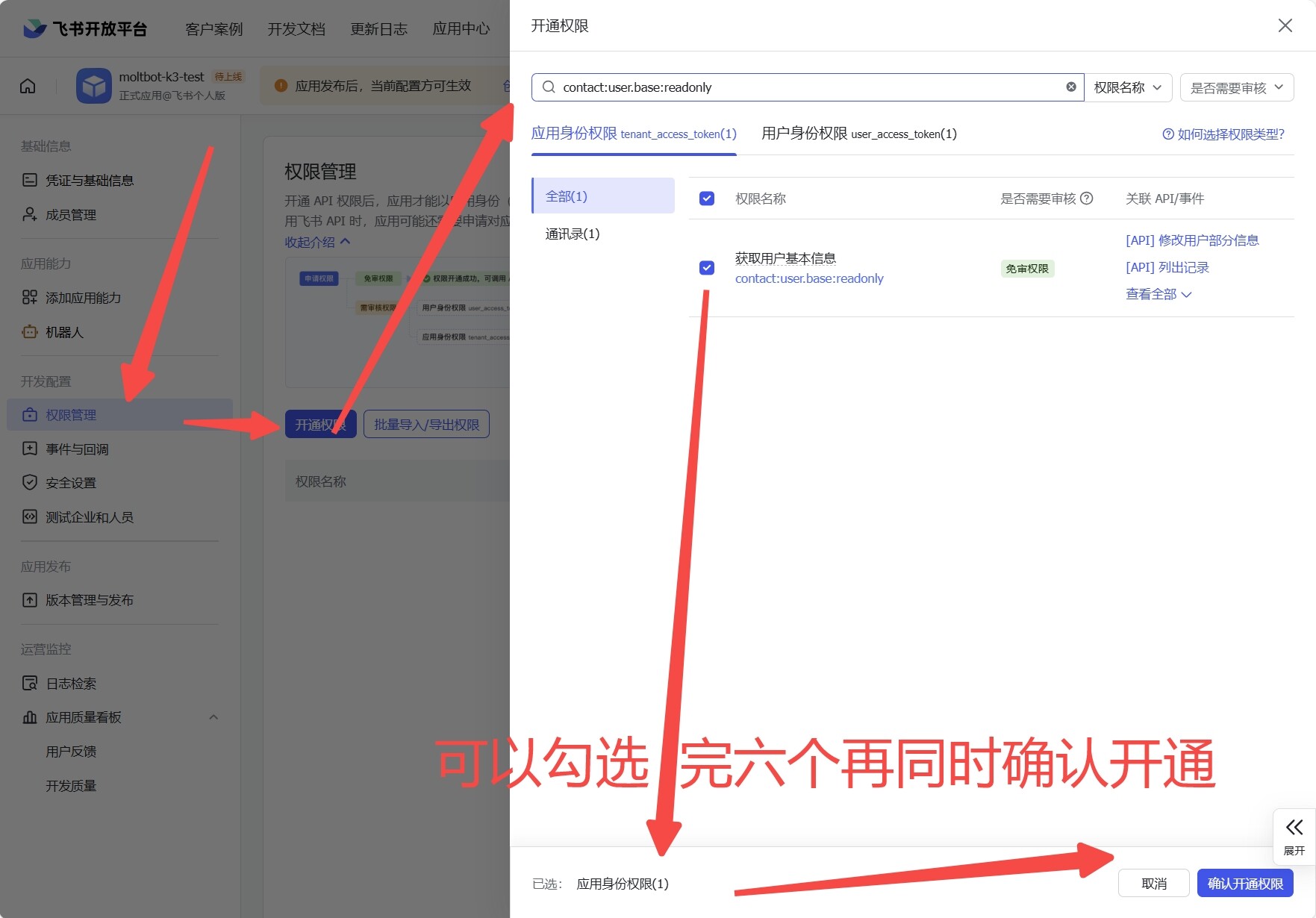Image resolution: width=1316 pixels, height=918 pixels.
Task: Collapse the 应用质量看板 sidebar section
Action: [x=213, y=717]
